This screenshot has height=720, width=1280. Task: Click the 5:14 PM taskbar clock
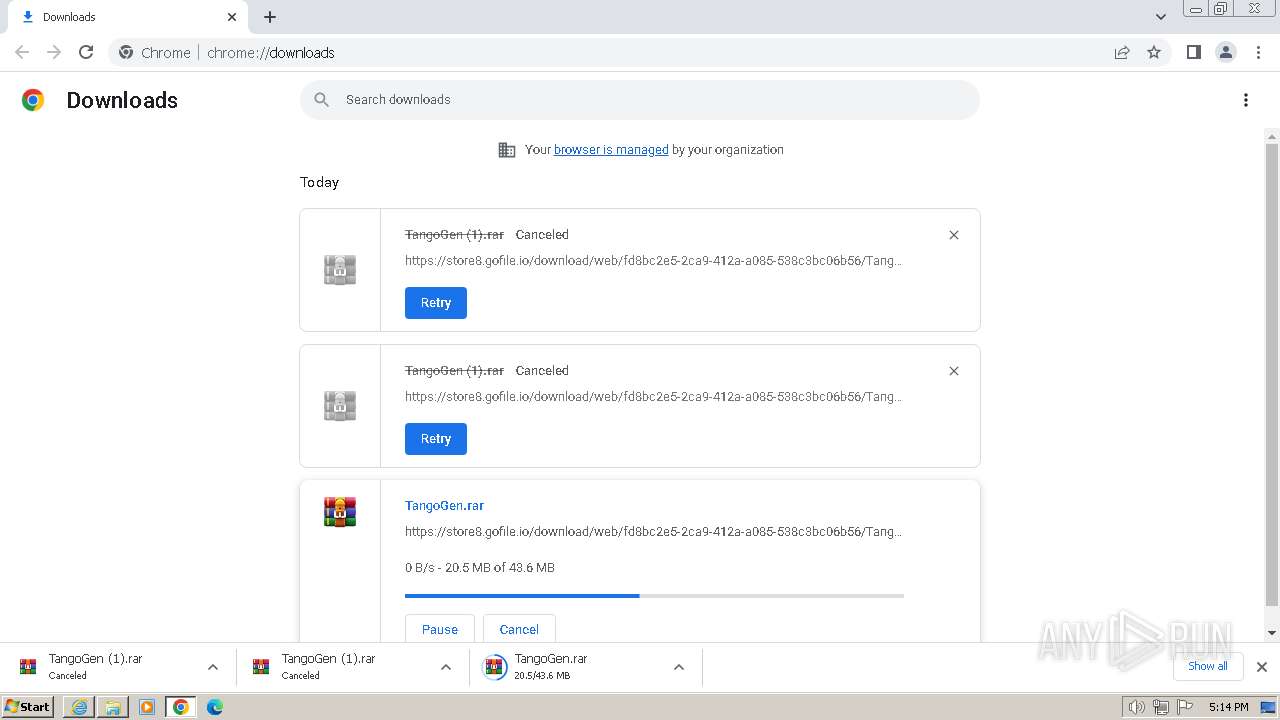click(x=1228, y=707)
